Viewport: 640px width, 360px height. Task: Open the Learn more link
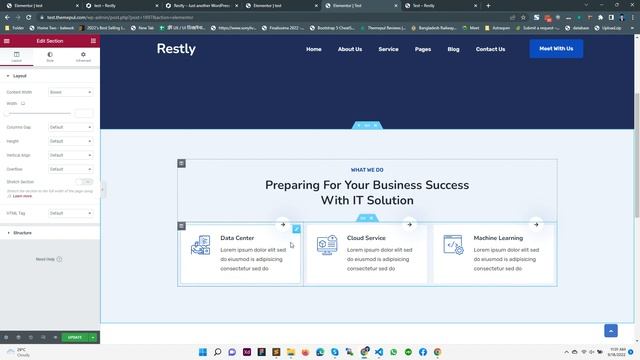pos(22,196)
